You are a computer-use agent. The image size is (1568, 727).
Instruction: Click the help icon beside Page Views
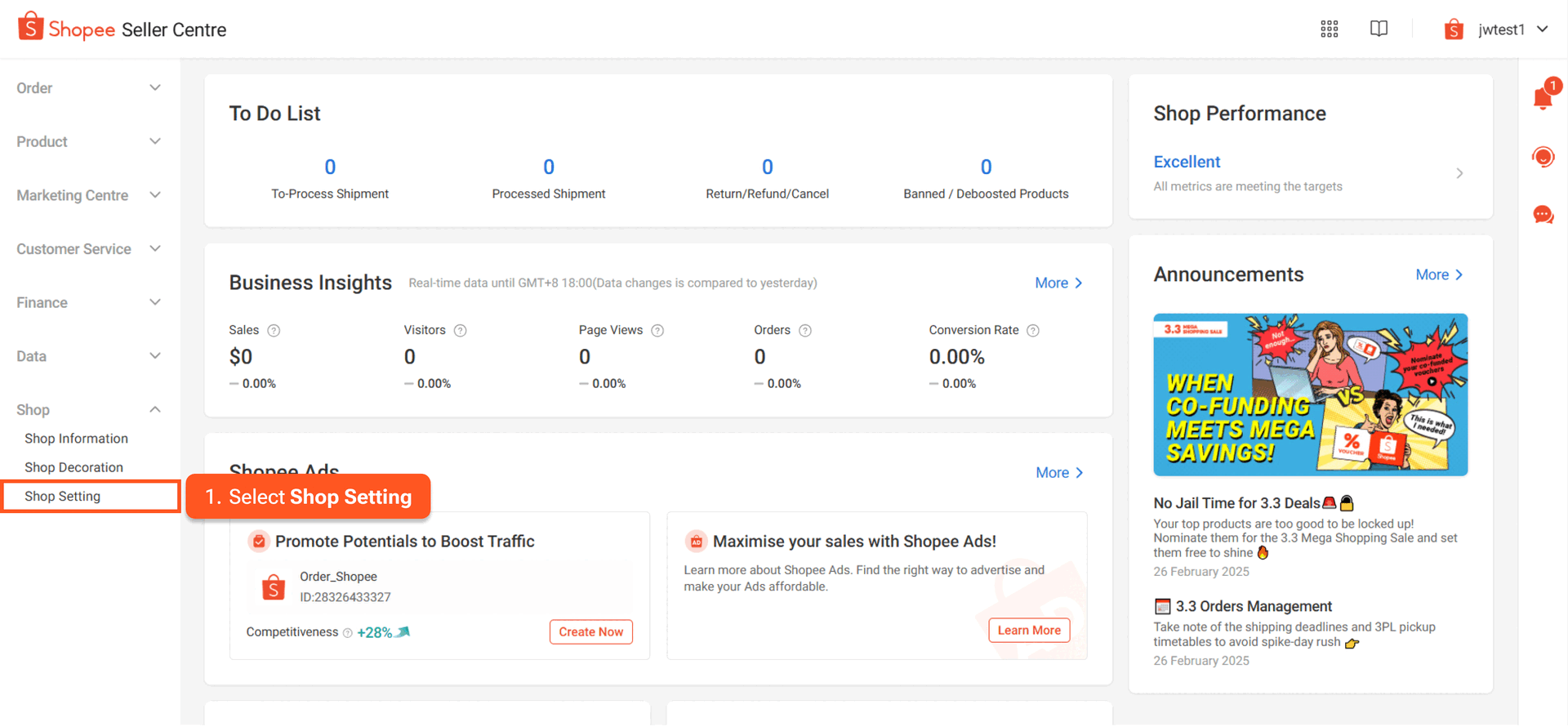pyautogui.click(x=657, y=331)
